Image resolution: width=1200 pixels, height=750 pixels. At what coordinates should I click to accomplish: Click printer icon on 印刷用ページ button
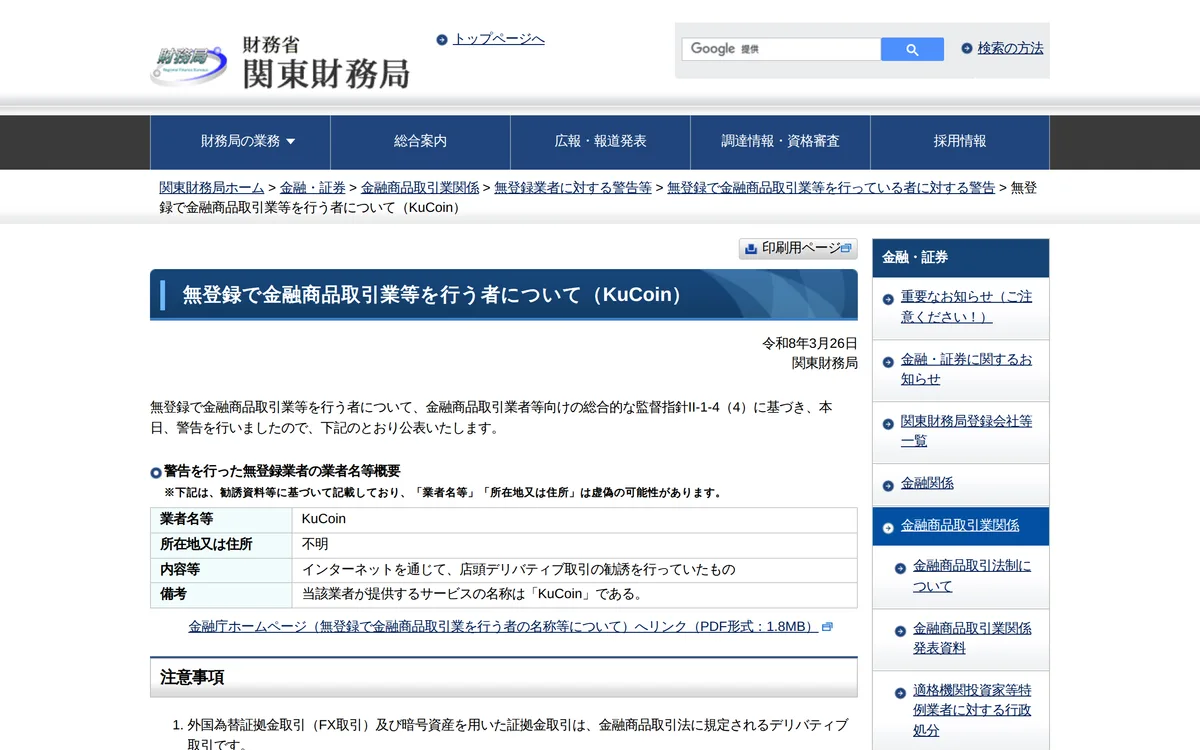(x=751, y=249)
